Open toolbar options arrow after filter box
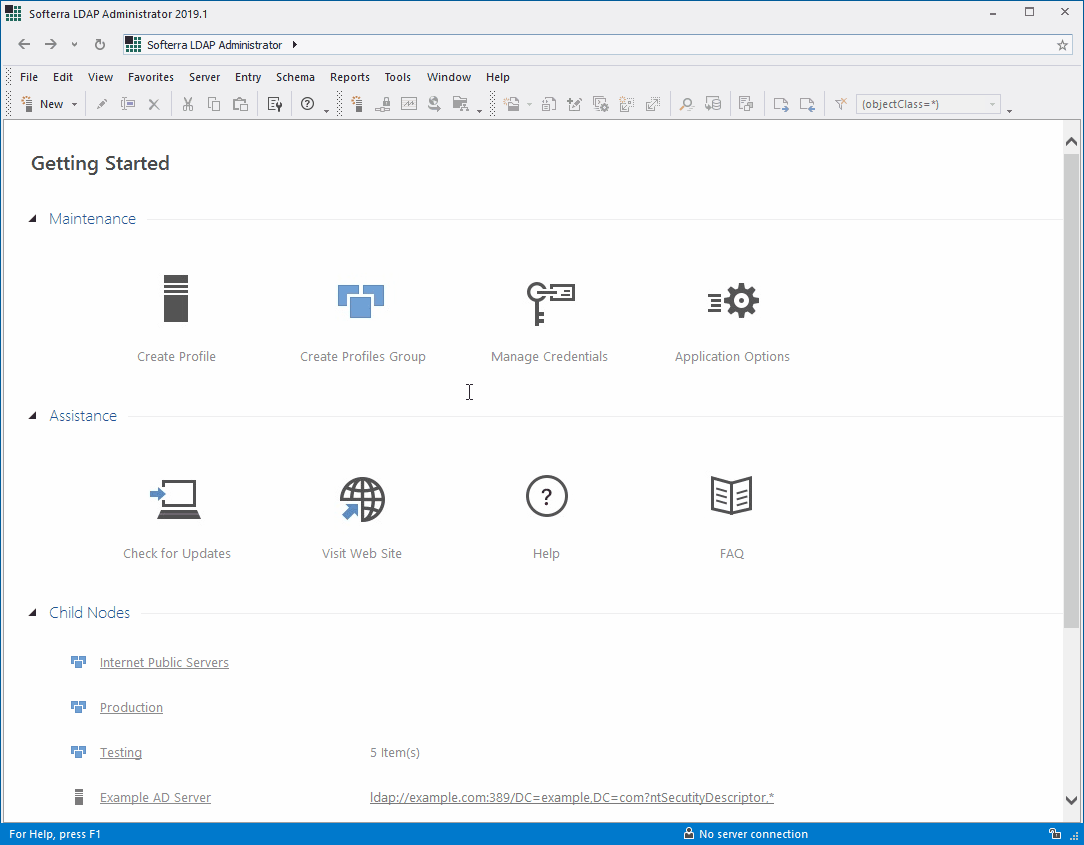This screenshot has width=1084, height=845. click(1009, 111)
